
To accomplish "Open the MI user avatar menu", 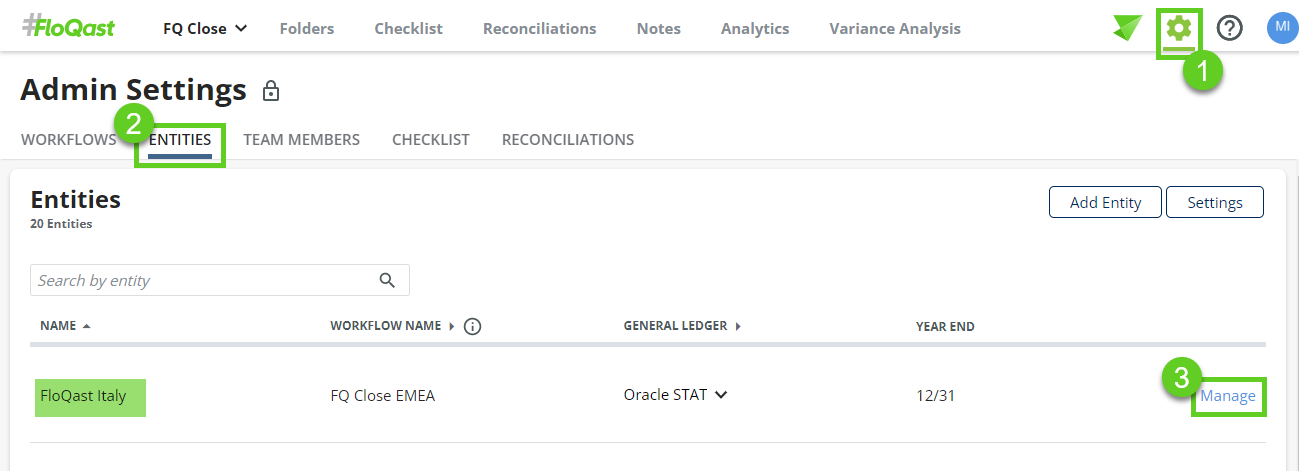I will [x=1281, y=28].
